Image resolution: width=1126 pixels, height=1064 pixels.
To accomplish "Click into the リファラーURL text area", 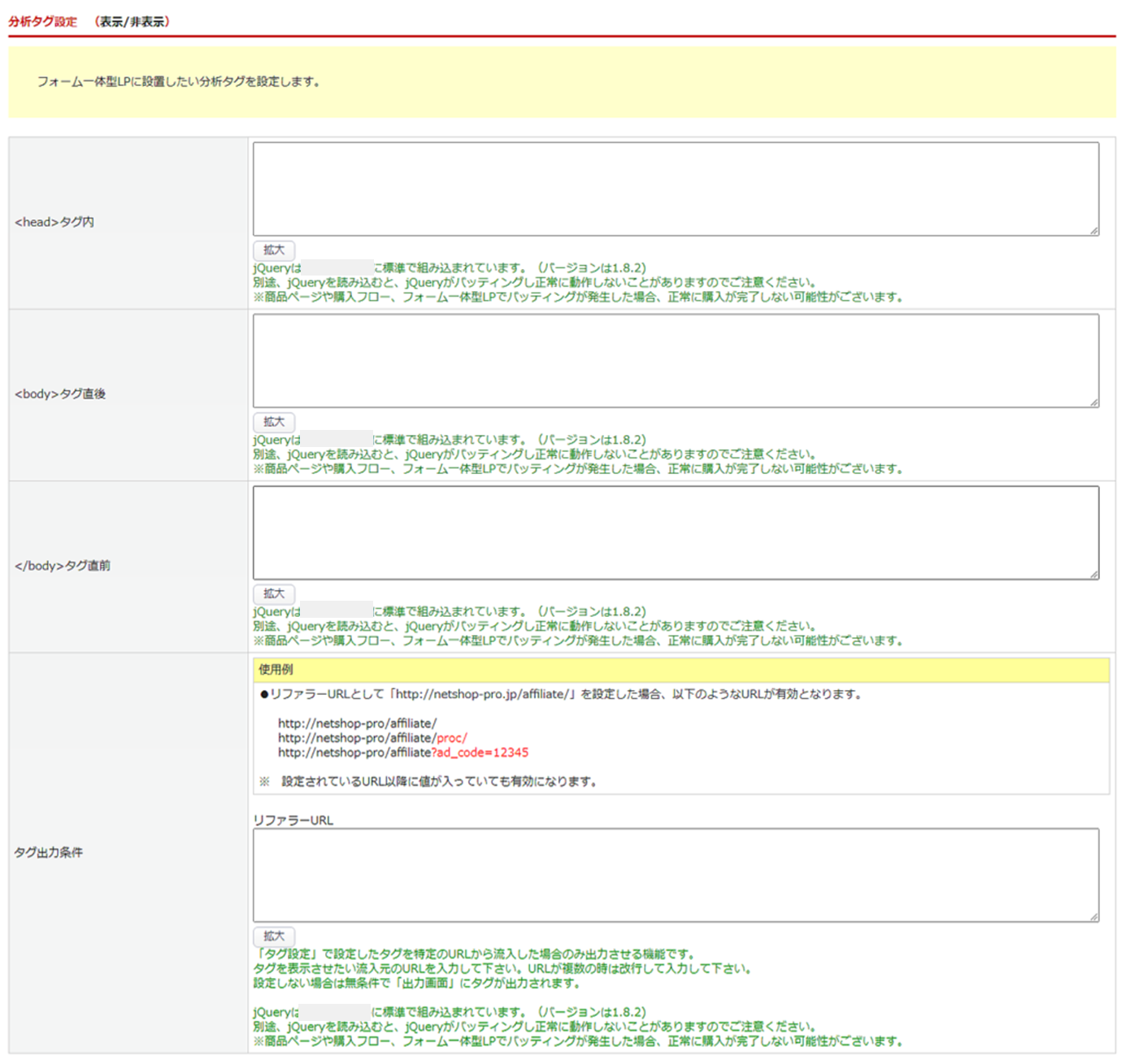I will tap(675, 875).
